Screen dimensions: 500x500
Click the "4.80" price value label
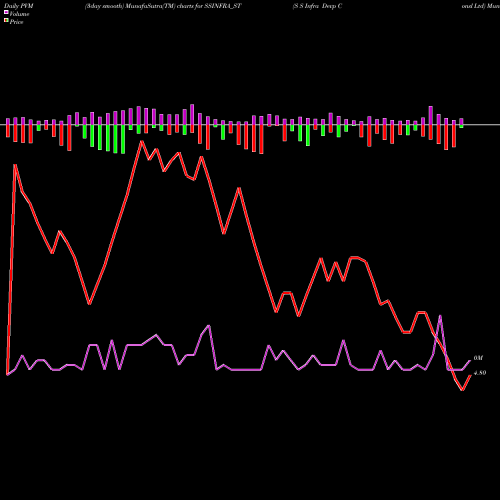click(x=480, y=373)
